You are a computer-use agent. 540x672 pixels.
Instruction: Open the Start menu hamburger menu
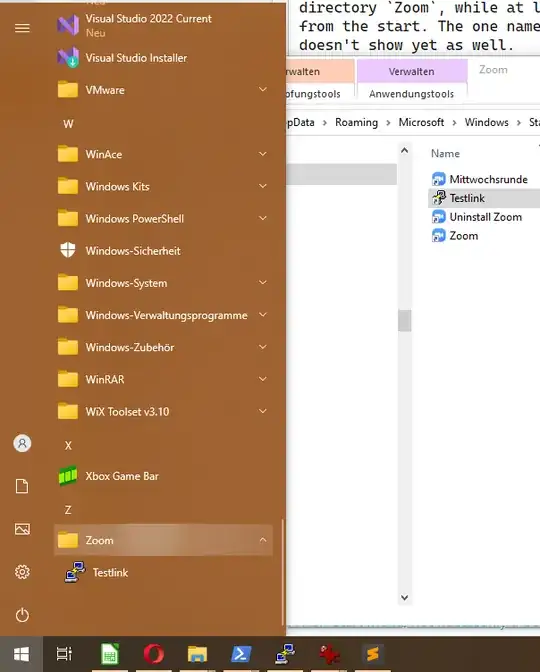click(x=22, y=28)
